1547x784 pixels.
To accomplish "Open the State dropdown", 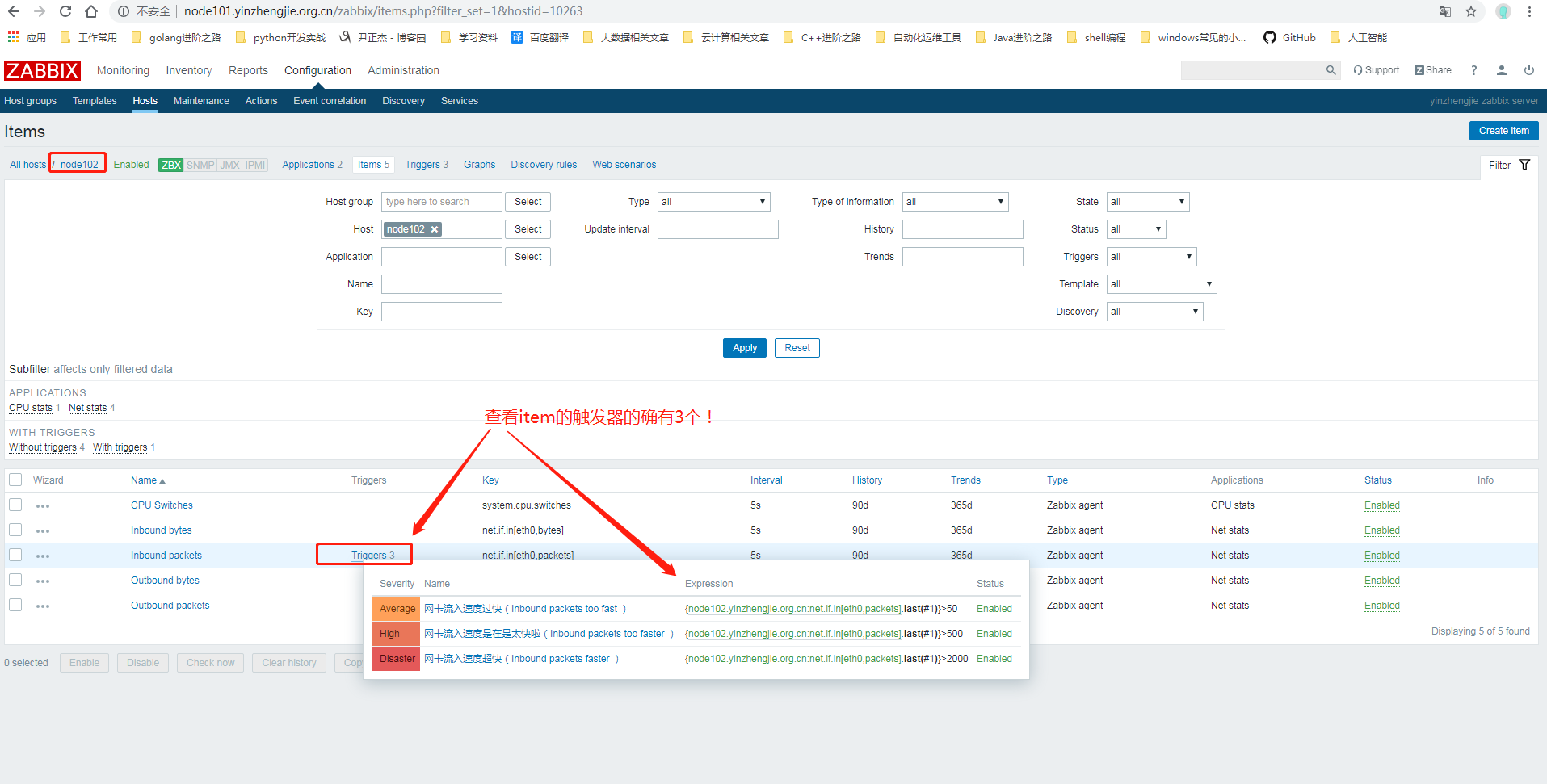I will click(x=1147, y=202).
